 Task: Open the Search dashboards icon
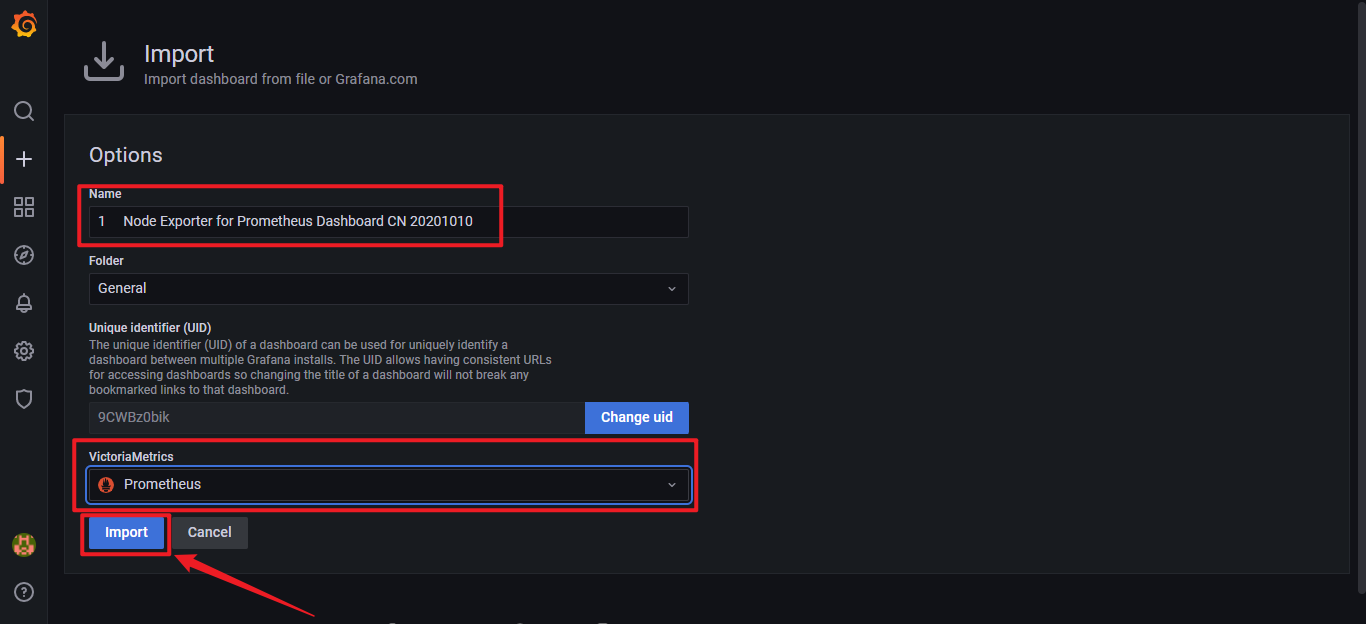click(x=24, y=111)
